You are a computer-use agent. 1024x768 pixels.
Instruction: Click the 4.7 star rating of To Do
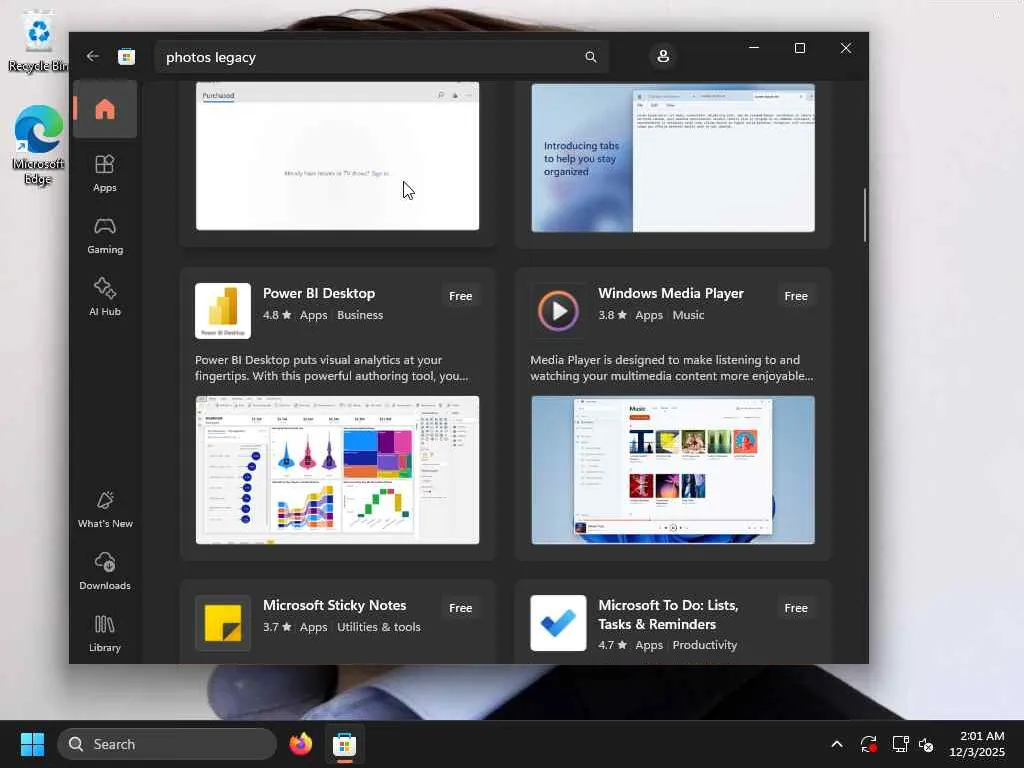[613, 645]
